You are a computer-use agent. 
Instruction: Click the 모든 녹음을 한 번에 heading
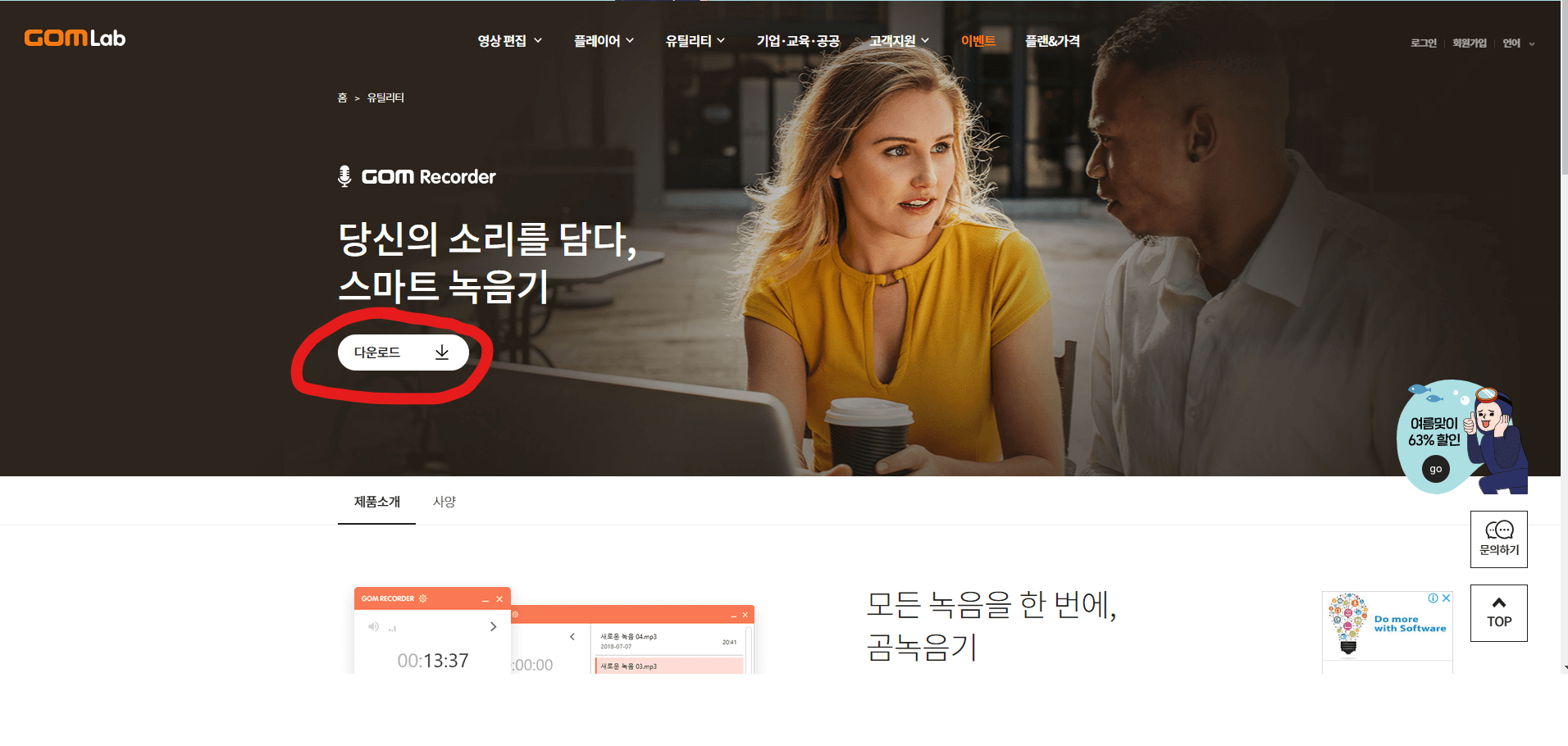[991, 605]
